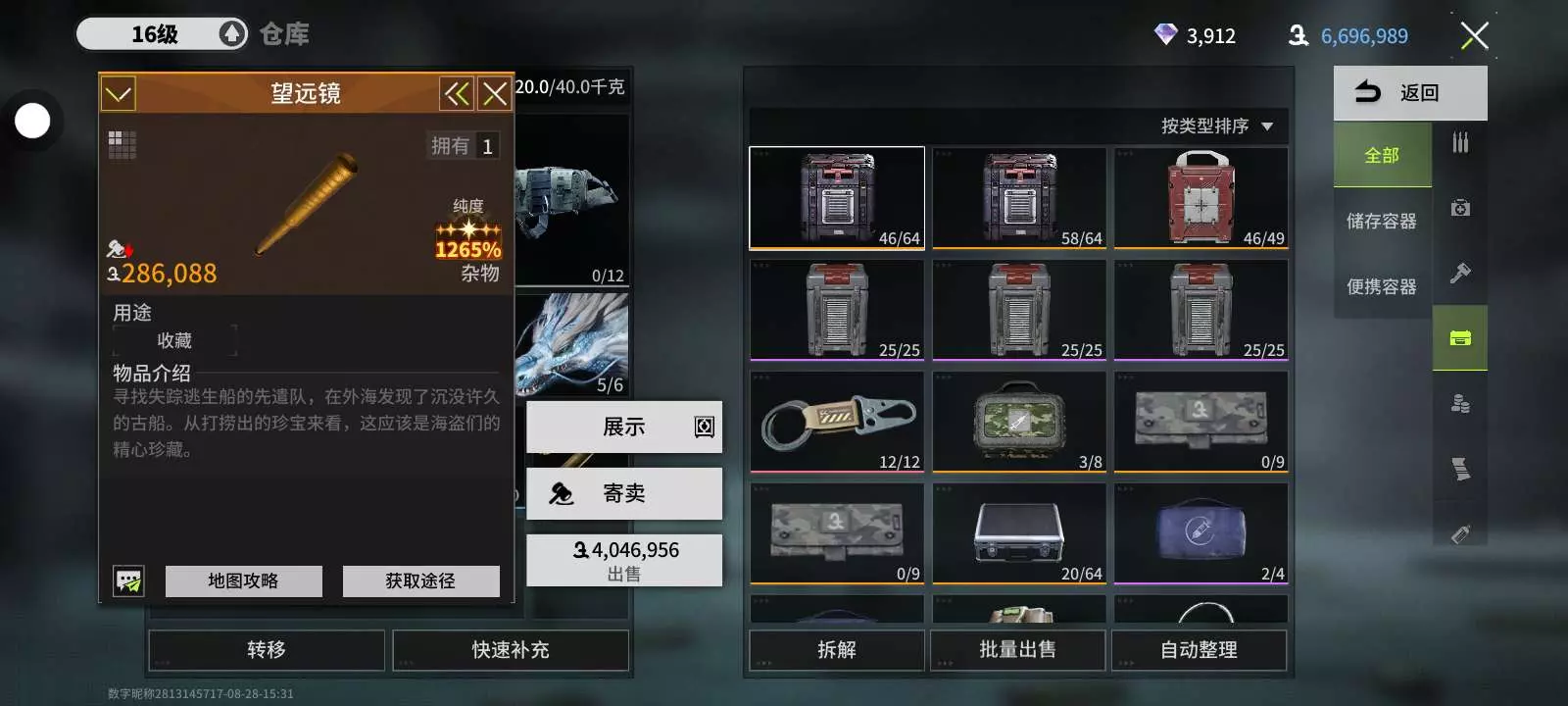
Task: Open the chat share icon in item panel
Action: [x=128, y=580]
